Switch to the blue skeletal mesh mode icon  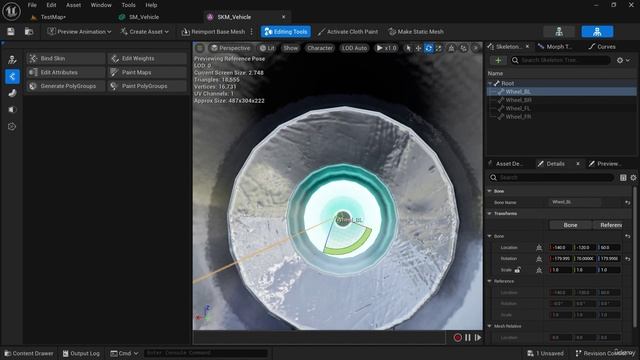(597, 31)
